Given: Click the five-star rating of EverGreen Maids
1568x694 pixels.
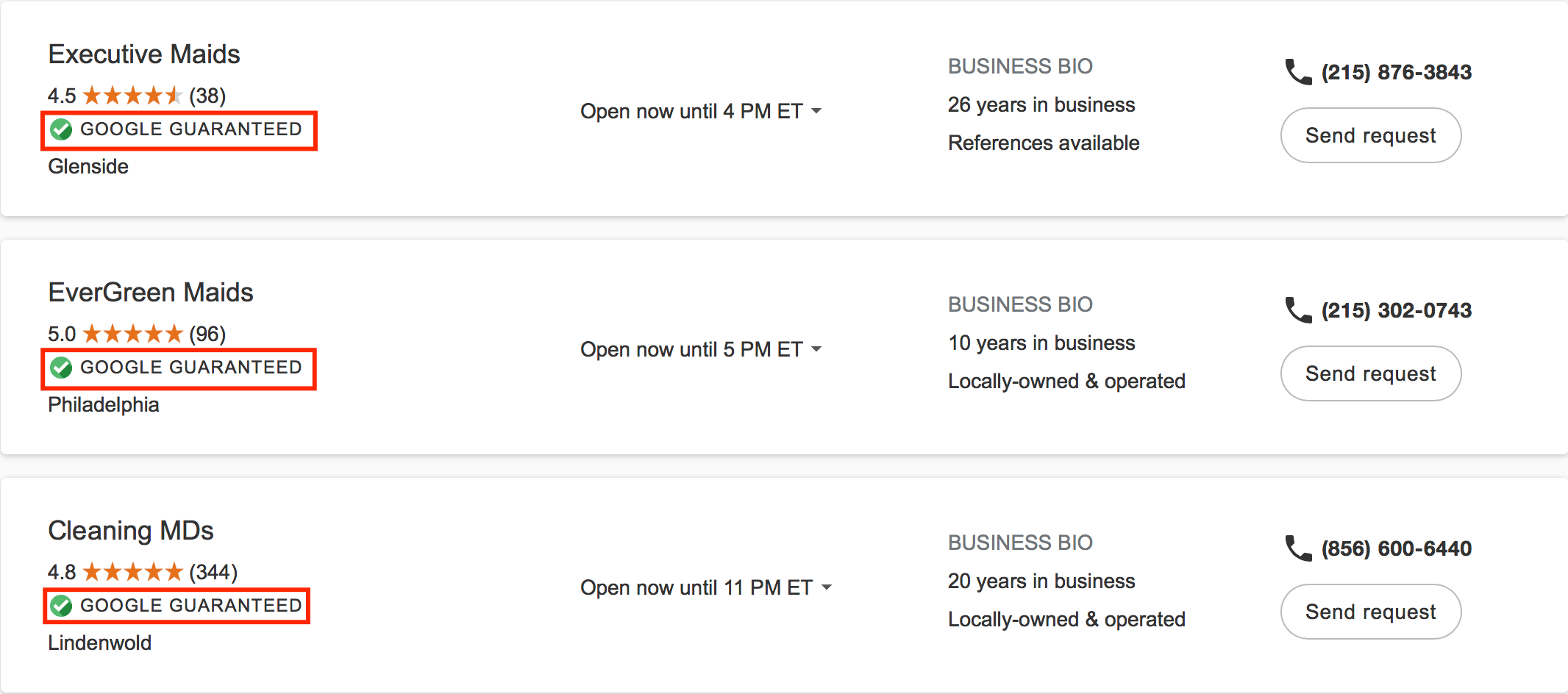Looking at the screenshot, I should [132, 334].
